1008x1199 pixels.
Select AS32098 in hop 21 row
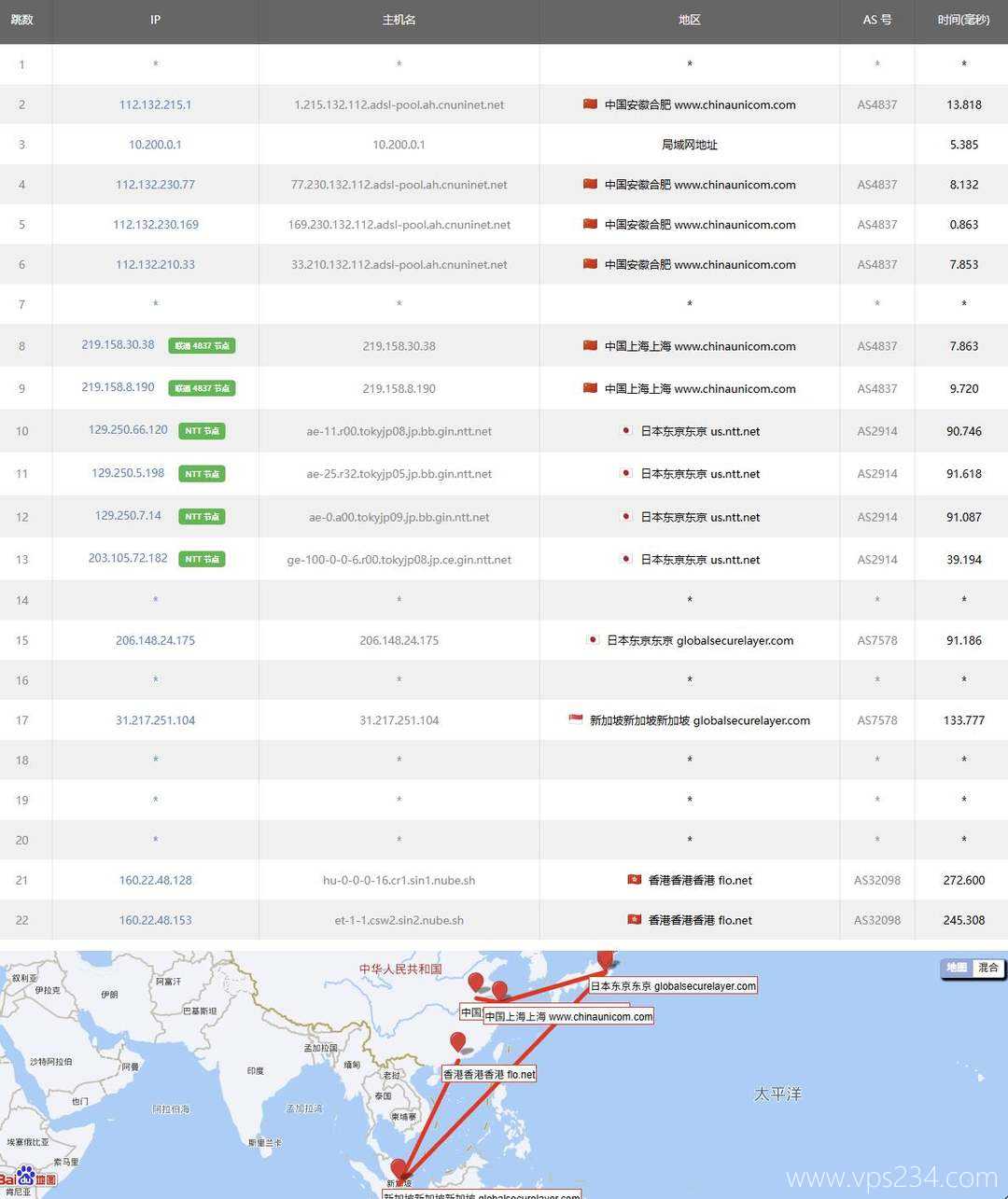coord(876,881)
